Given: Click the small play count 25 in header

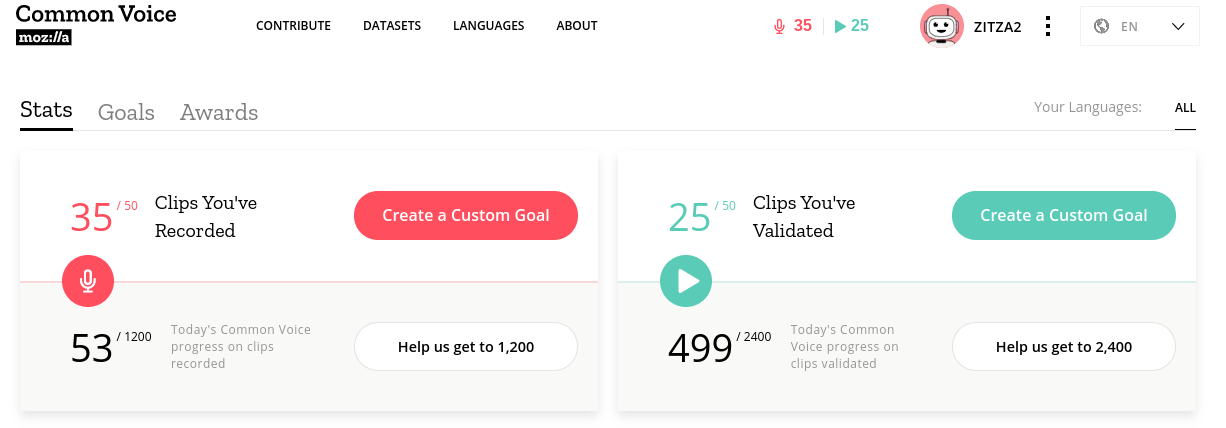Looking at the screenshot, I should pyautogui.click(x=851, y=26).
